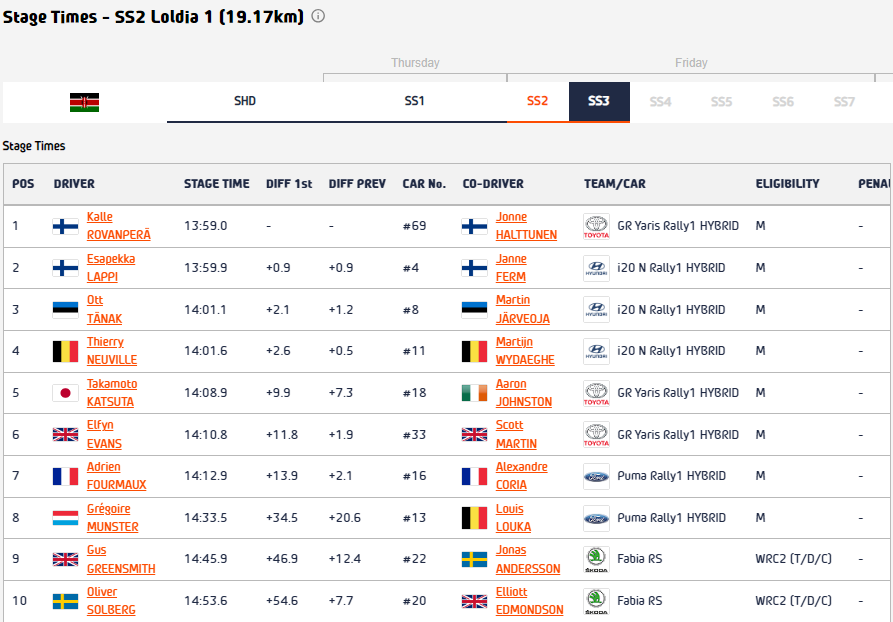The height and width of the screenshot is (622, 893).
Task: Click UK flag beside Elfyn Evans
Action: [65, 435]
